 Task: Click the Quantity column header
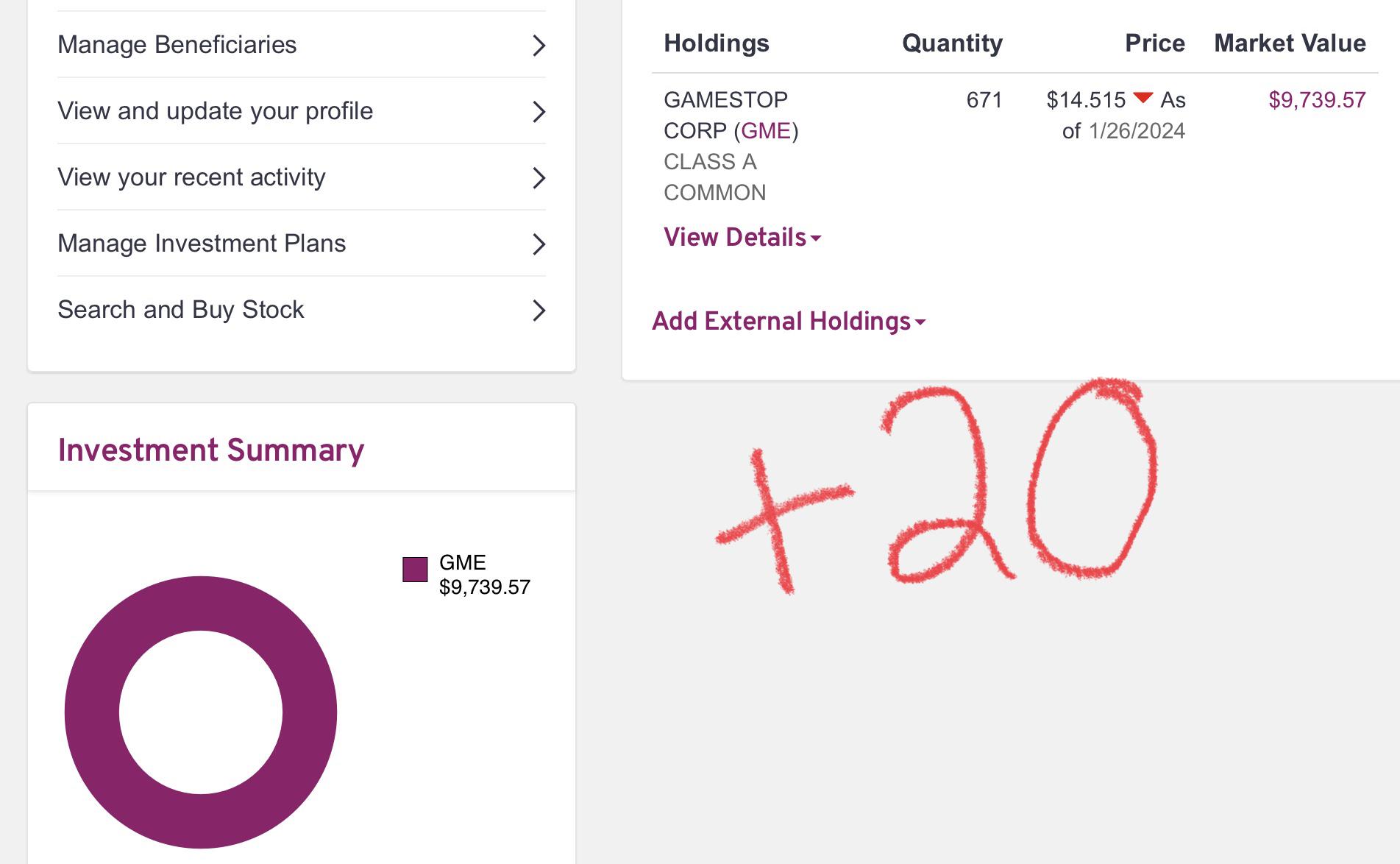pyautogui.click(x=952, y=43)
